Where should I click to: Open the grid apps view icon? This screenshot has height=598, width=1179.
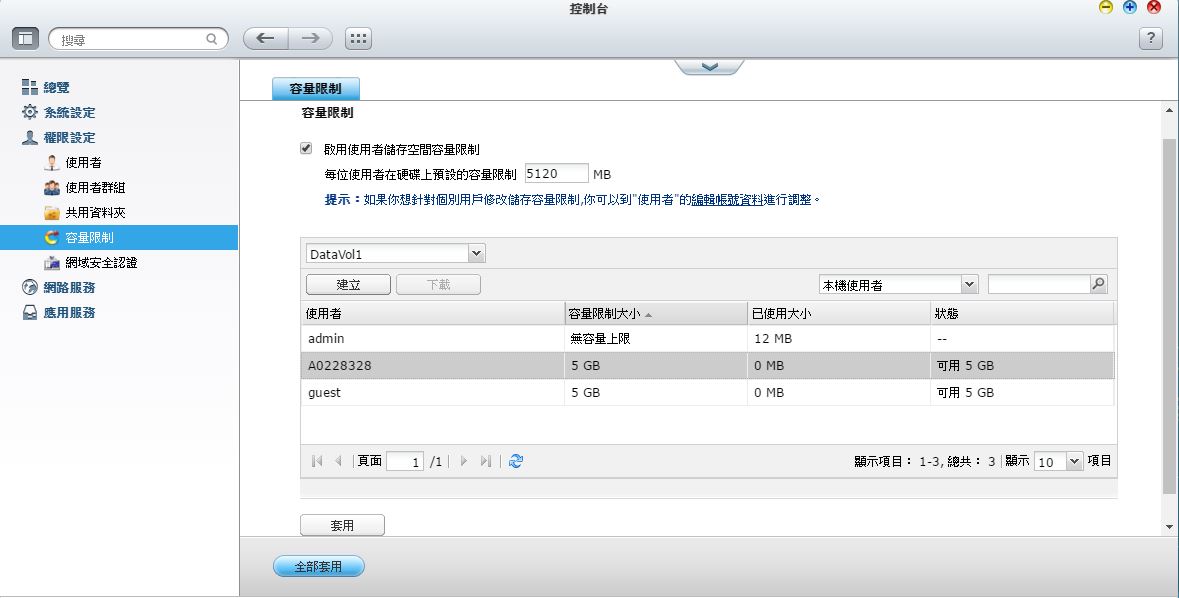tap(358, 39)
